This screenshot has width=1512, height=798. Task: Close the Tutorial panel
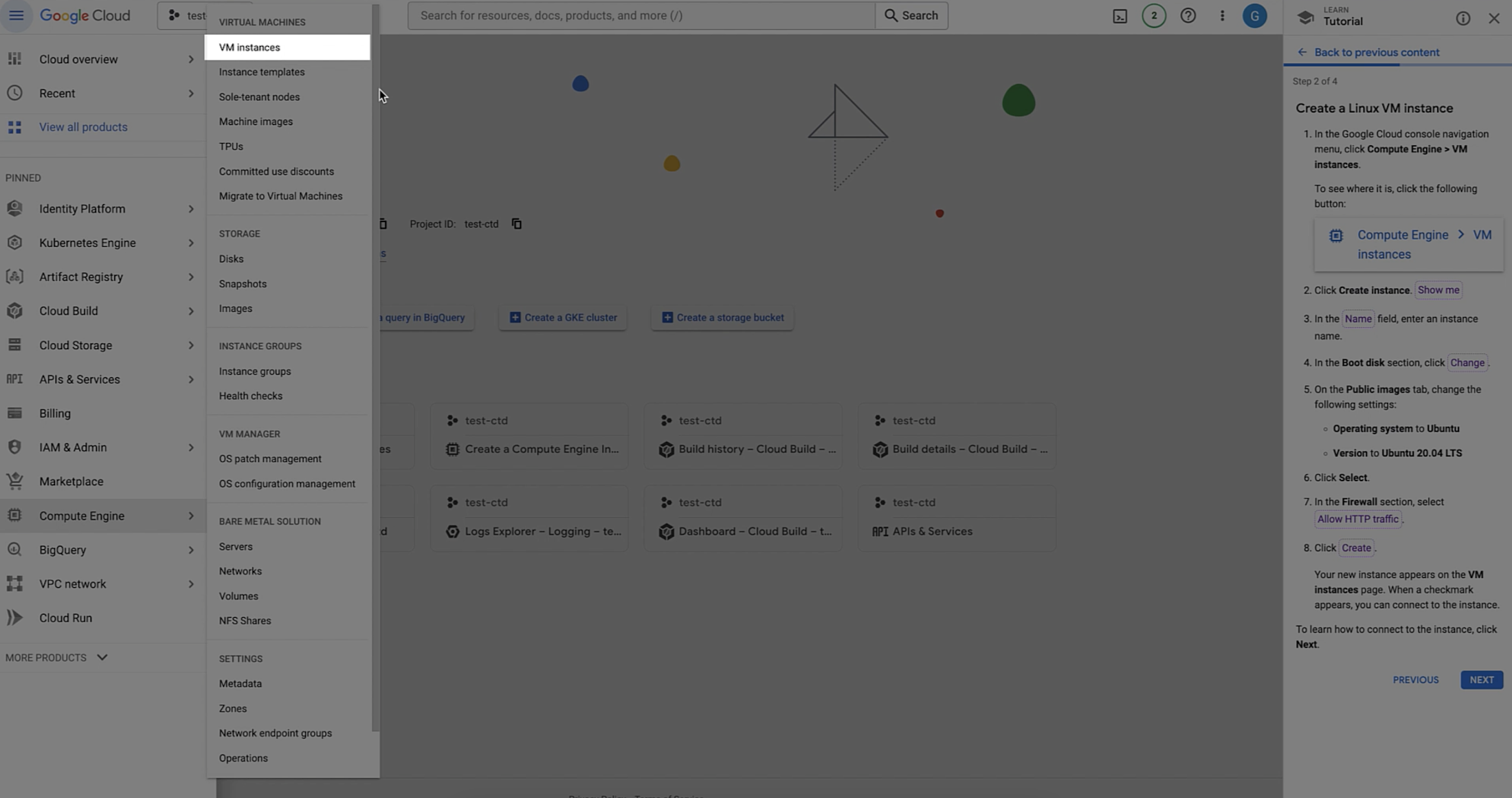click(x=1493, y=19)
